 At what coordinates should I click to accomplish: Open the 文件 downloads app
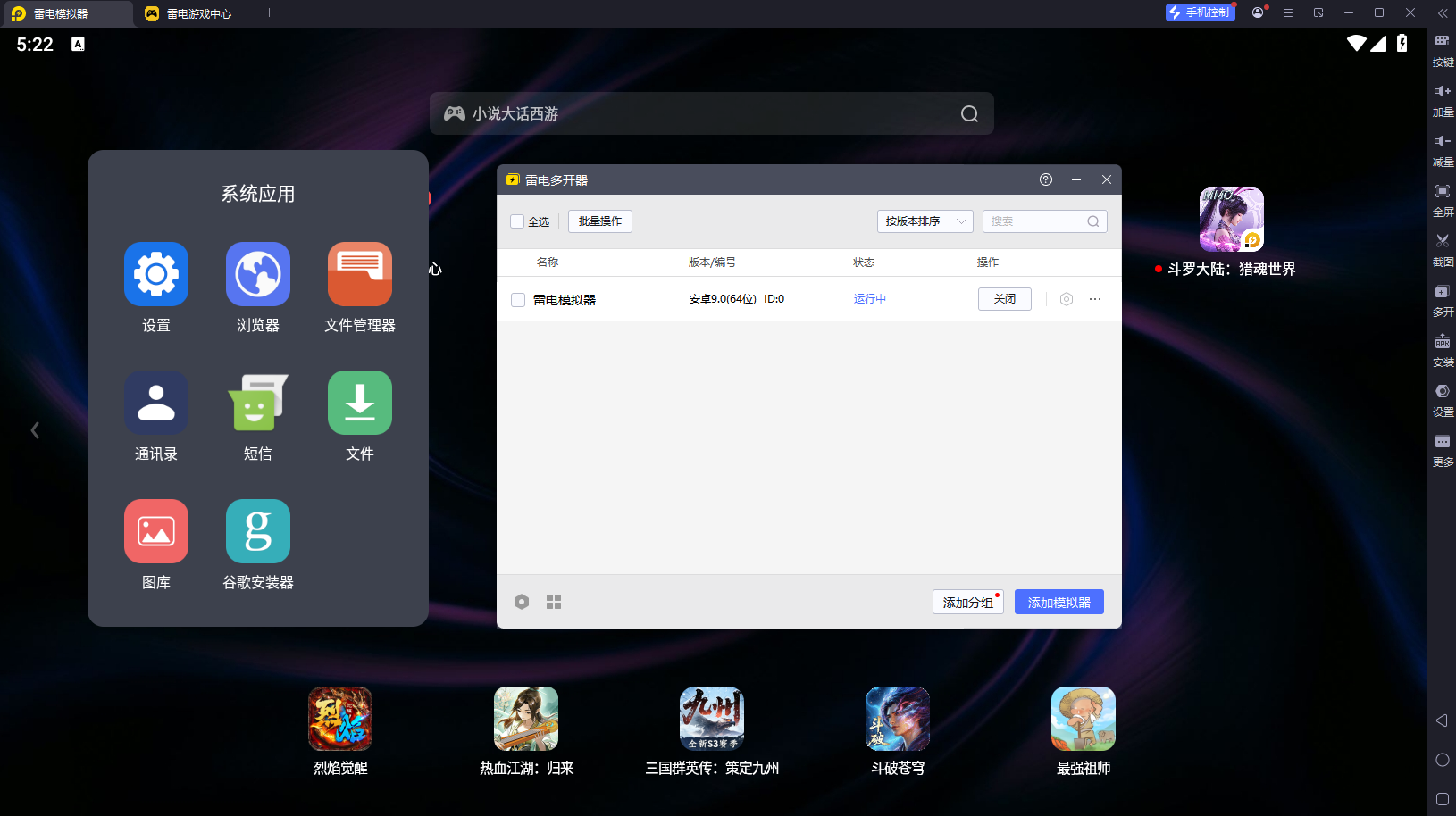(x=360, y=403)
